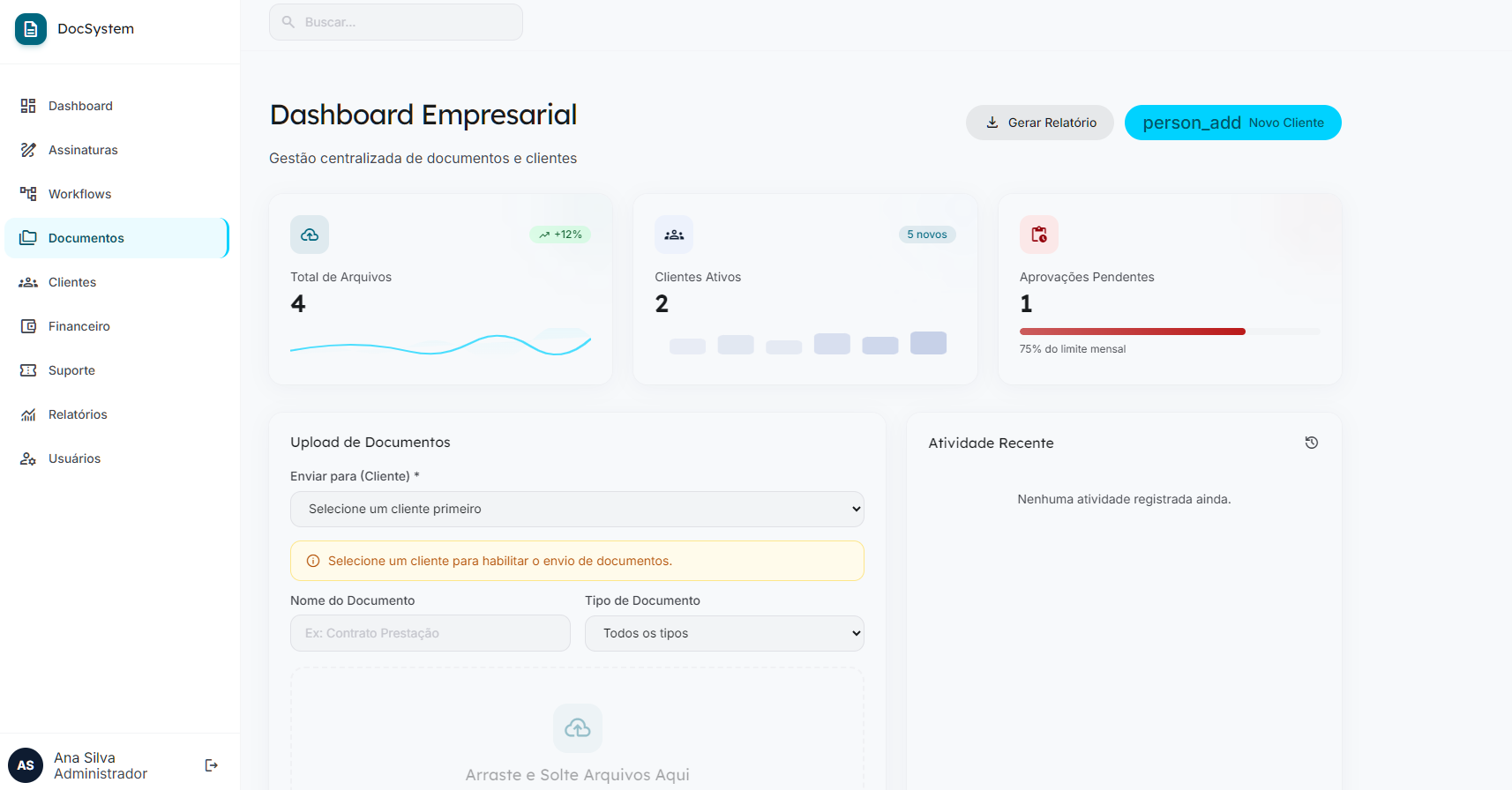Image resolution: width=1512 pixels, height=790 pixels.
Task: Click the Assinaturas pen icon
Action: pyautogui.click(x=28, y=150)
